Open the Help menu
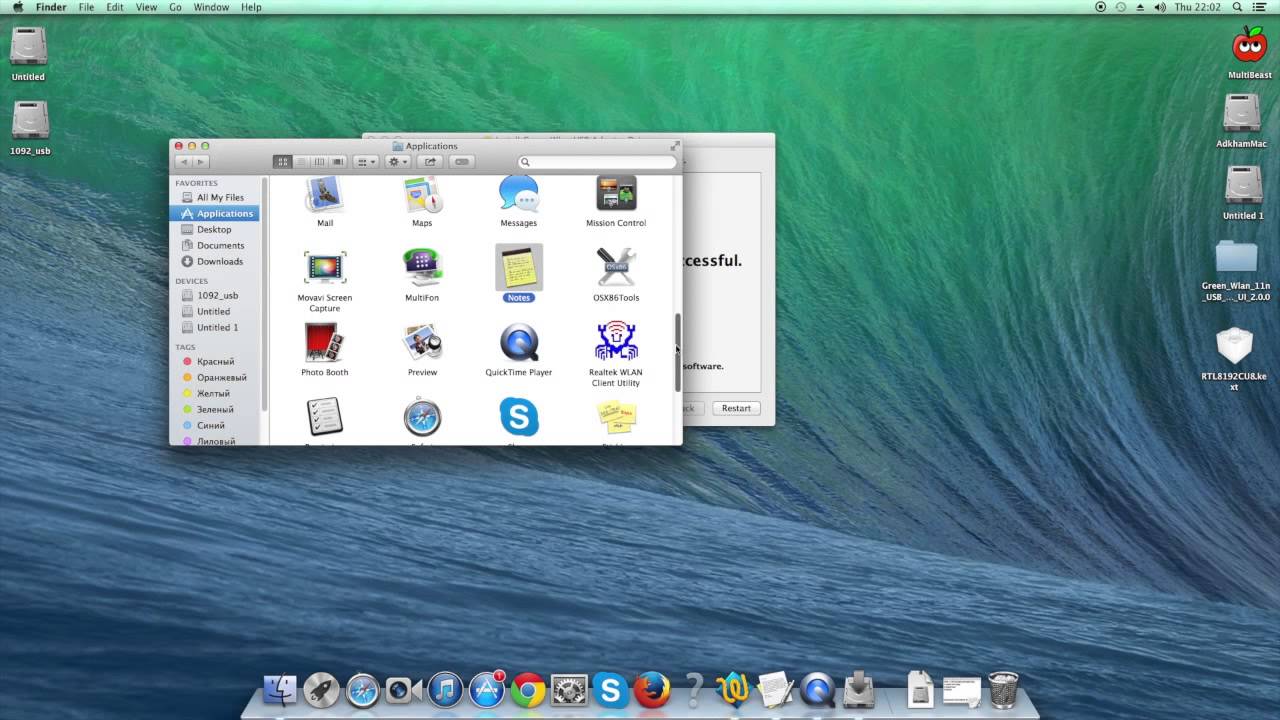The height and width of the screenshot is (720, 1280). 251,7
